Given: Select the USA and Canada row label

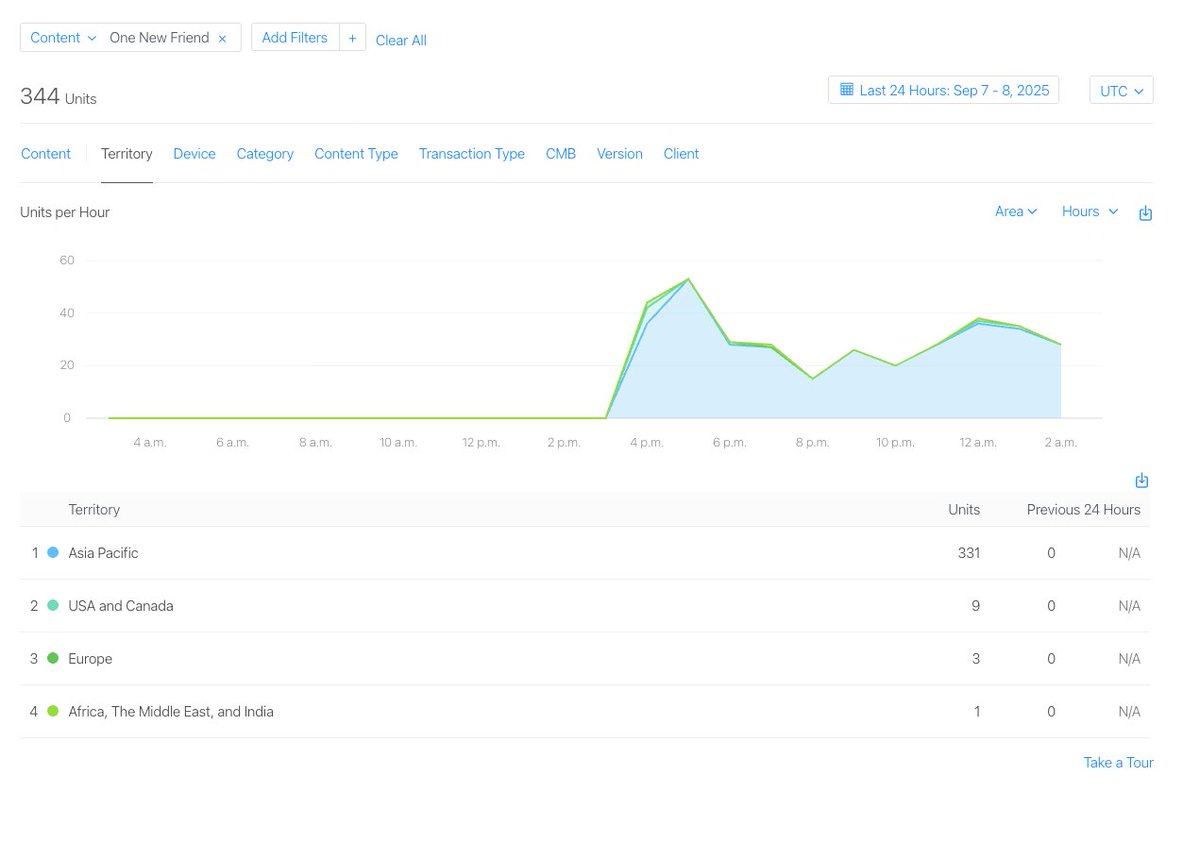Looking at the screenshot, I should click(x=121, y=606).
